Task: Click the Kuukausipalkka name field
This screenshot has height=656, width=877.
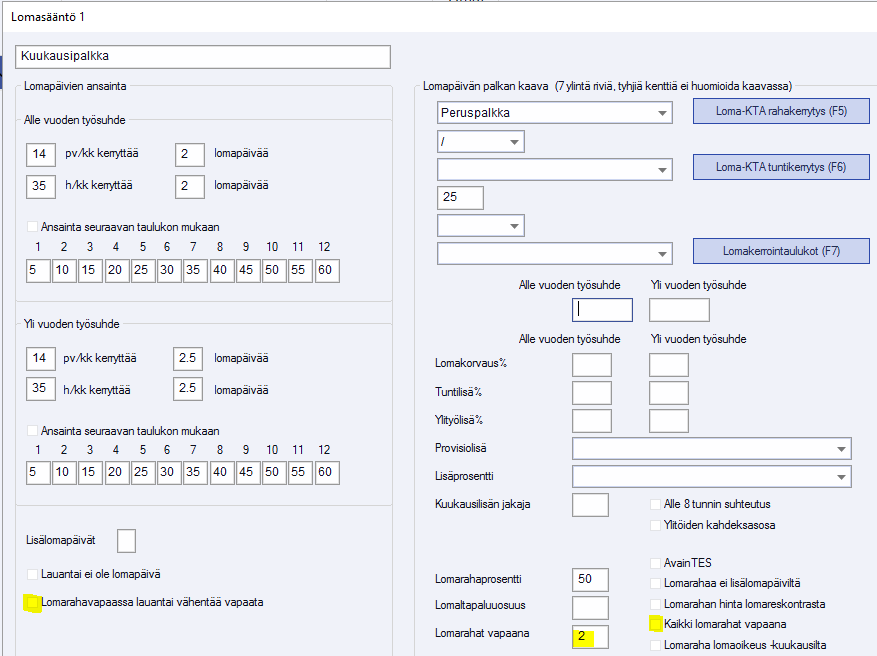Action: pos(204,57)
